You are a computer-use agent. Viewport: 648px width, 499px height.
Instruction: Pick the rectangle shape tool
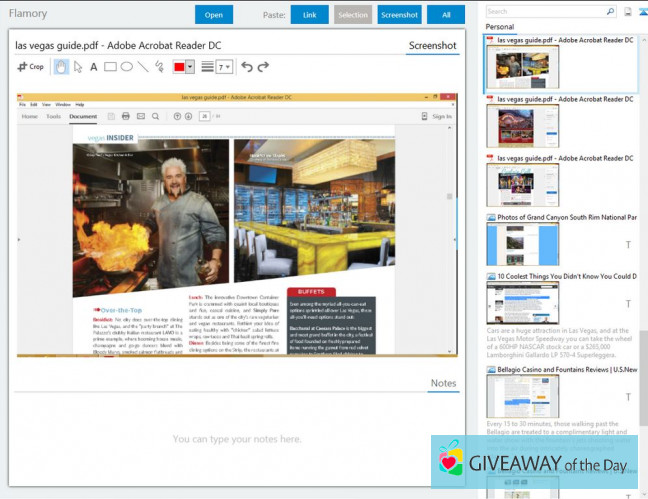click(110, 67)
